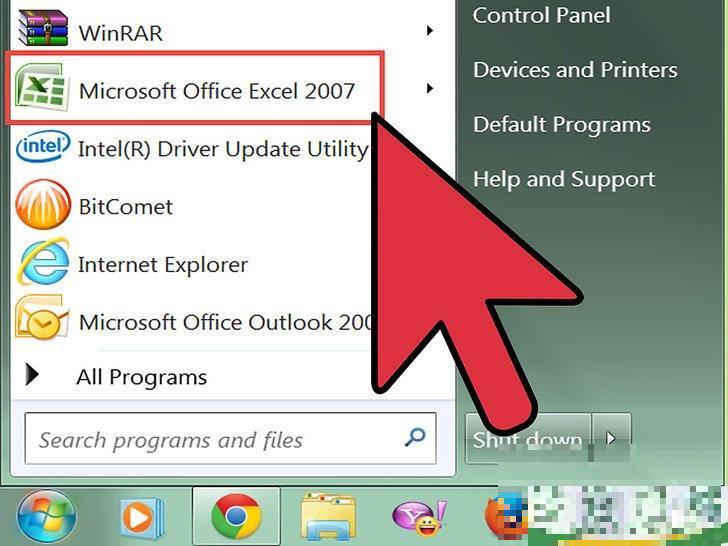Expand Excel 2007 recent files arrow
Screen dimensions: 728x546
click(x=430, y=88)
